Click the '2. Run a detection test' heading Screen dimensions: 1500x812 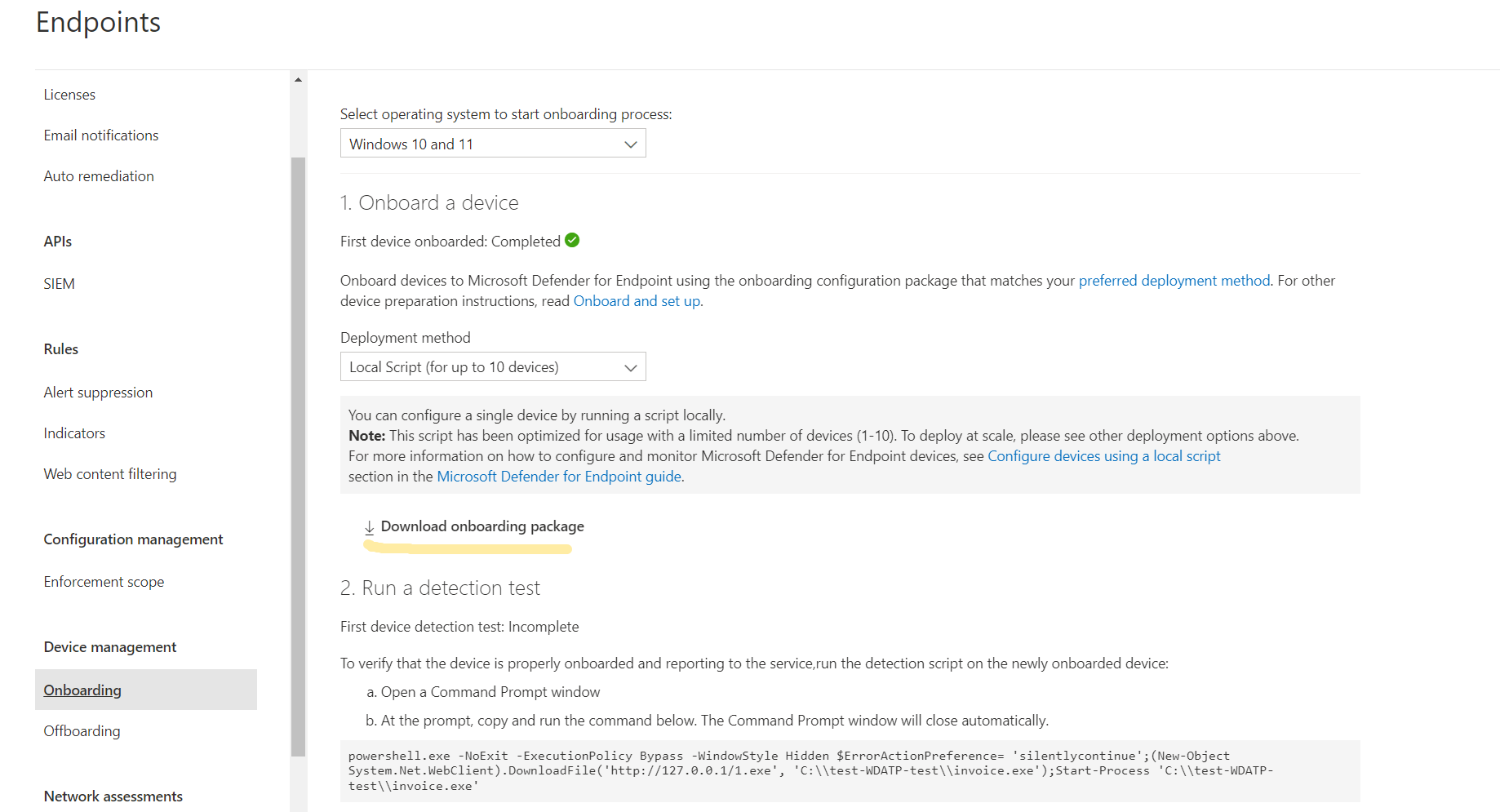click(x=440, y=588)
